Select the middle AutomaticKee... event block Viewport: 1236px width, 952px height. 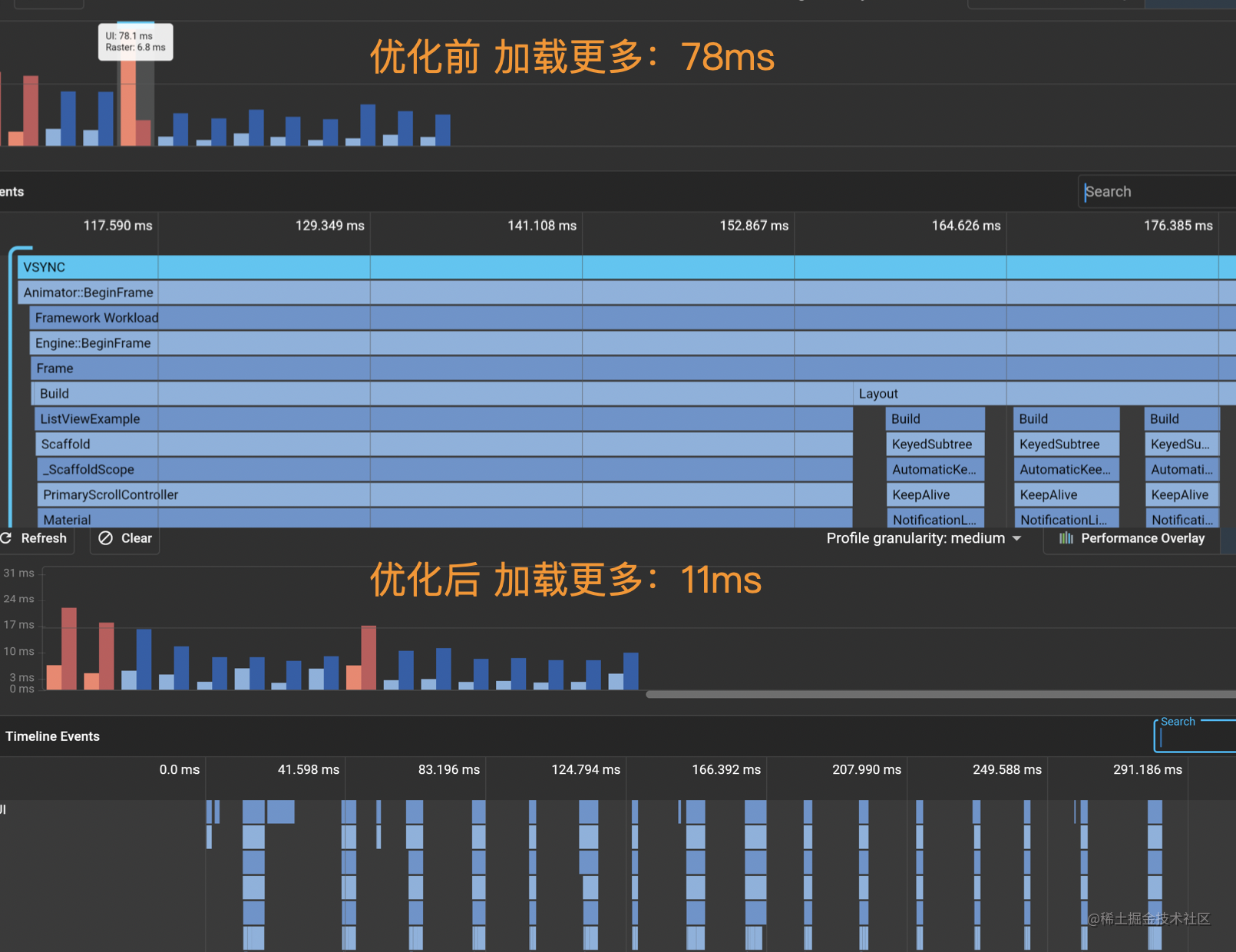[1066, 470]
